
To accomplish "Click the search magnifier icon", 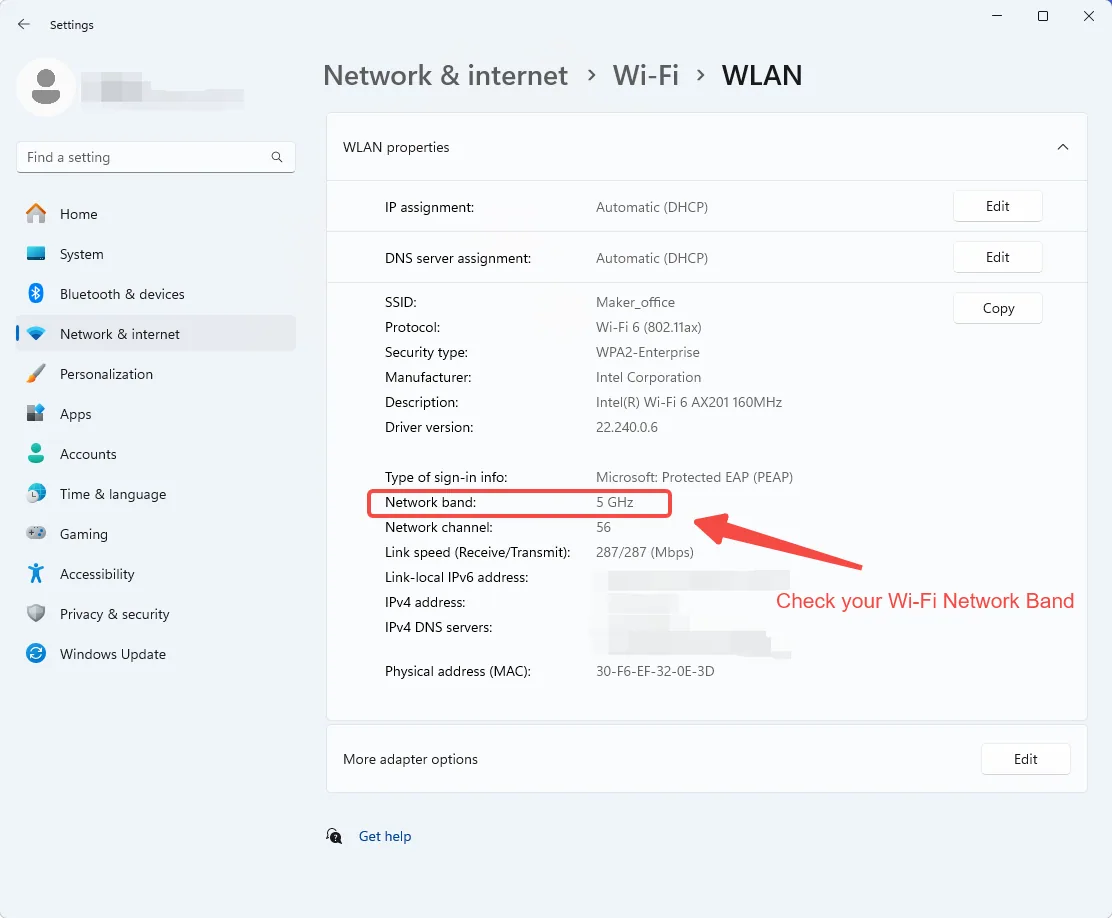I will pyautogui.click(x=277, y=157).
